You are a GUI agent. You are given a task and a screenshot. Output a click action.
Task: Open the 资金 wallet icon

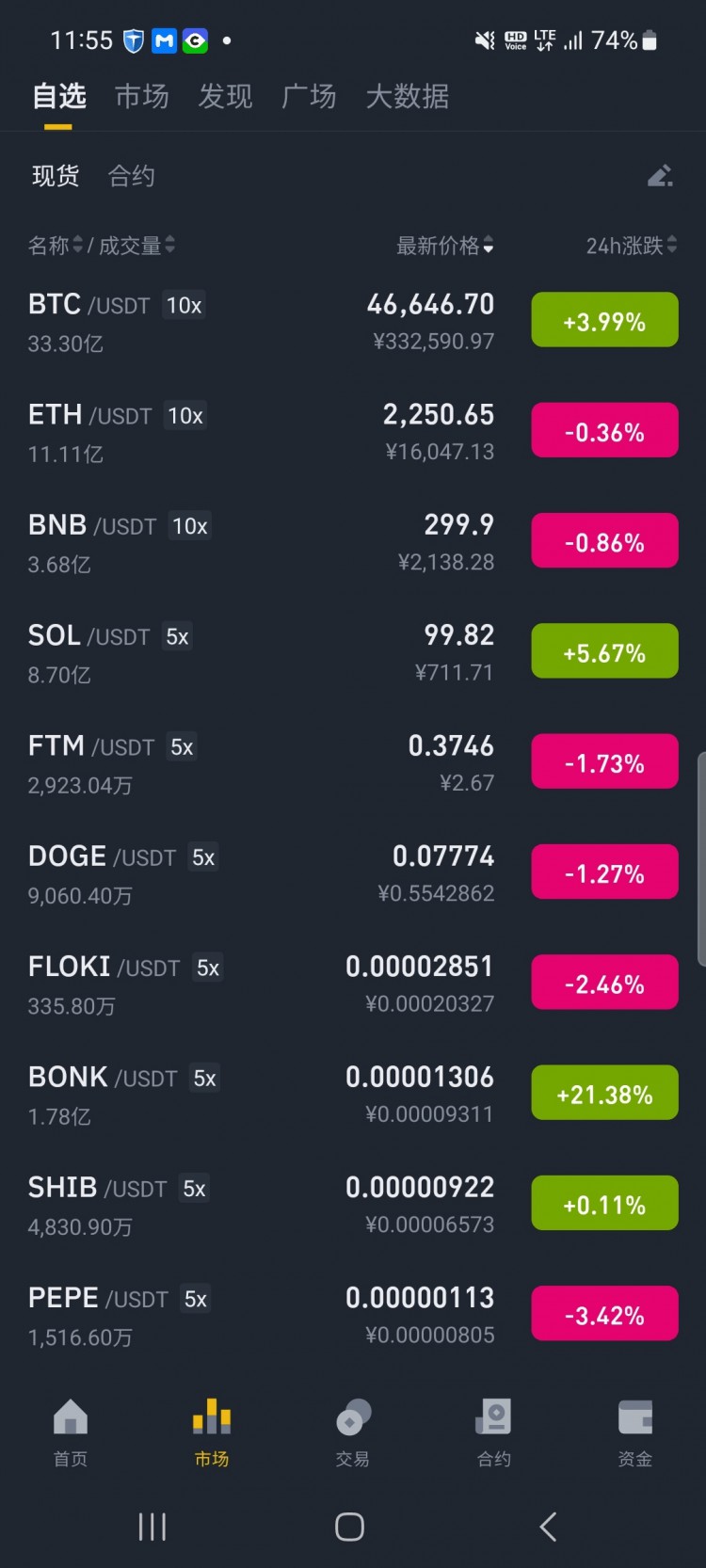coord(635,1417)
